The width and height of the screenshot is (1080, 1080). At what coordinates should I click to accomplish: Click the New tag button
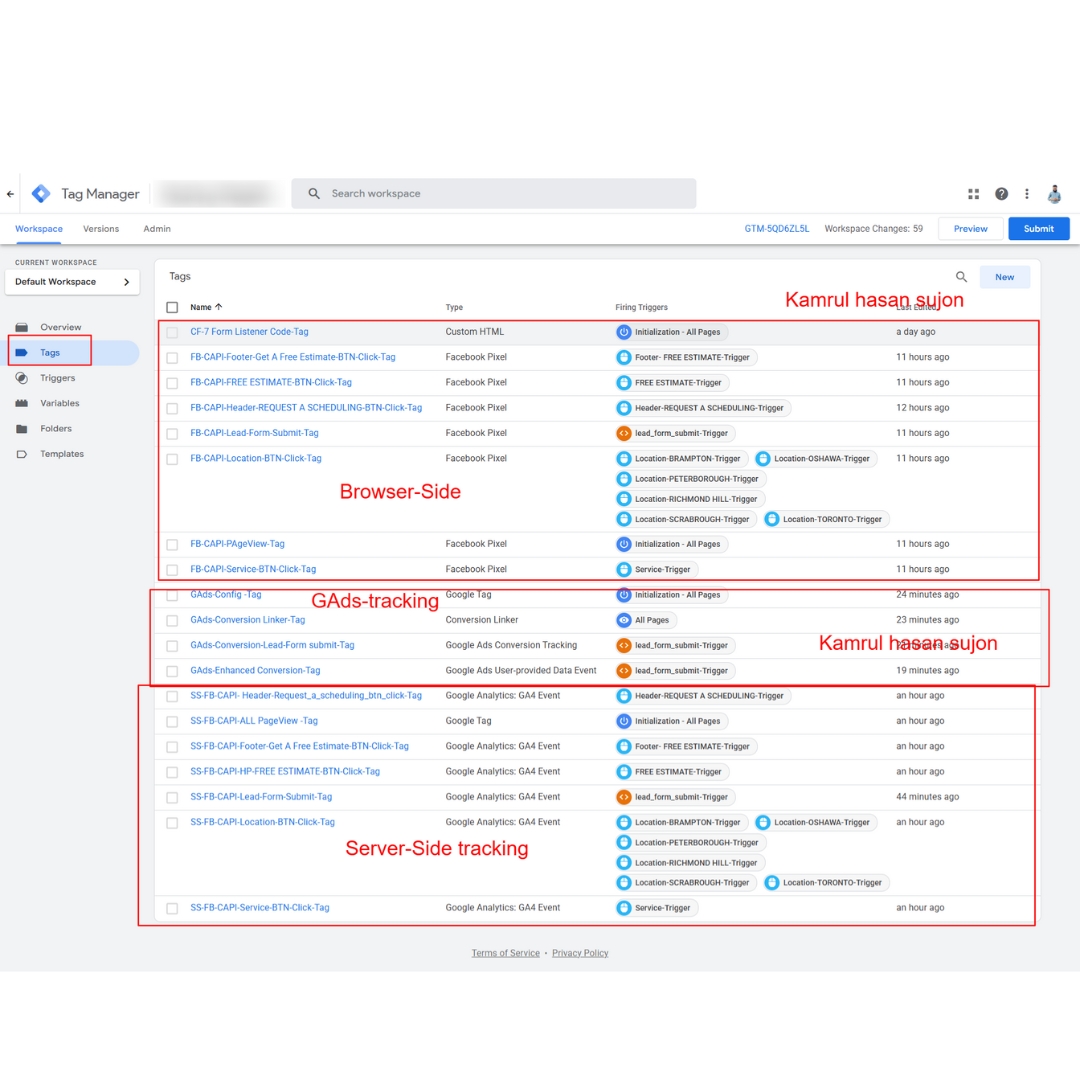1004,277
